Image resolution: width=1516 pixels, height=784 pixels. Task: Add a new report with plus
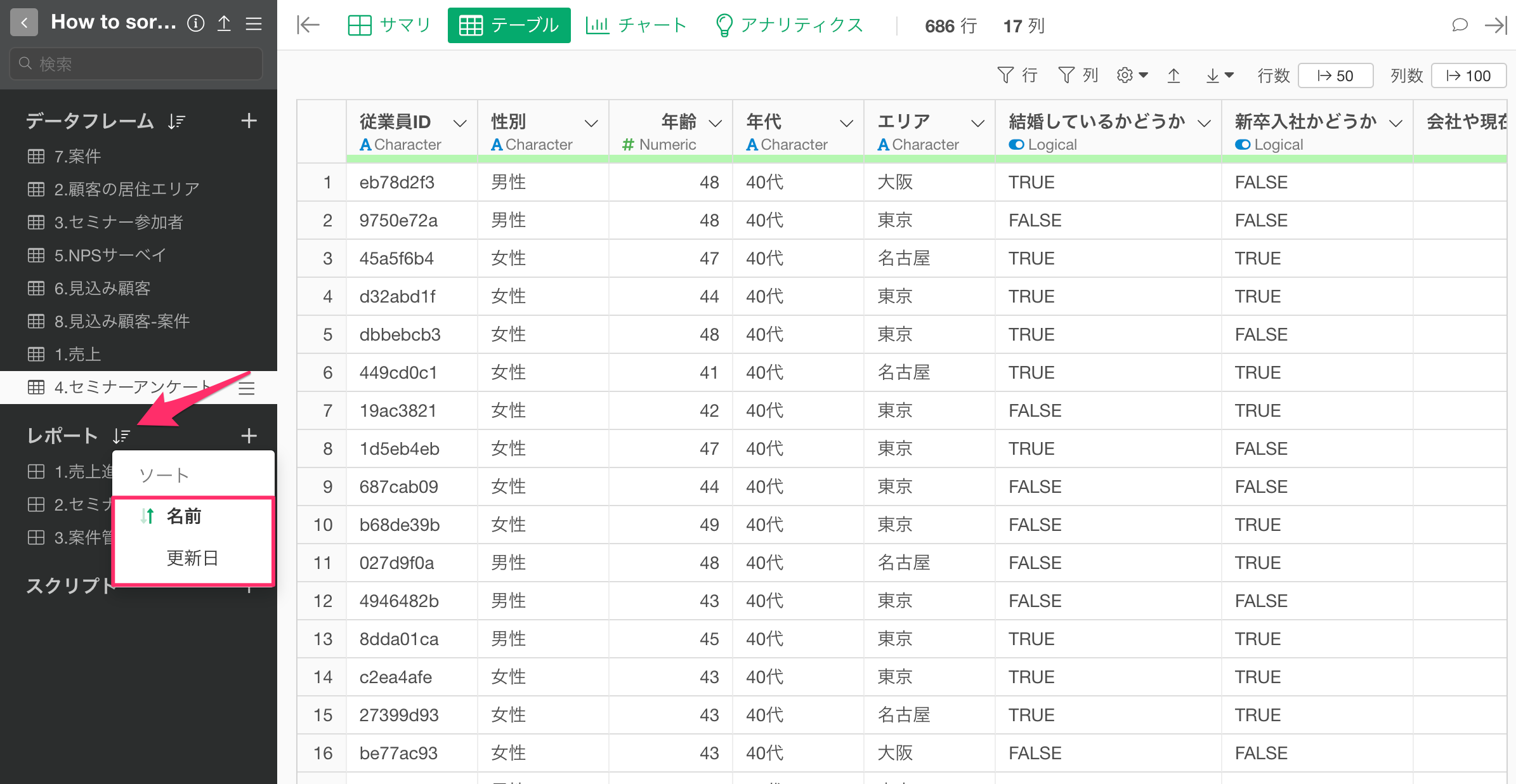coord(249,436)
